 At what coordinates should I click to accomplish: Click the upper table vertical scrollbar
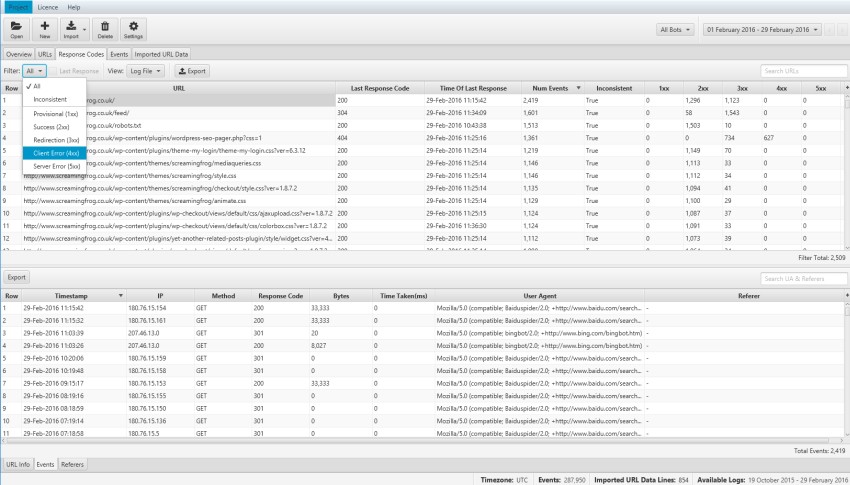(x=847, y=171)
